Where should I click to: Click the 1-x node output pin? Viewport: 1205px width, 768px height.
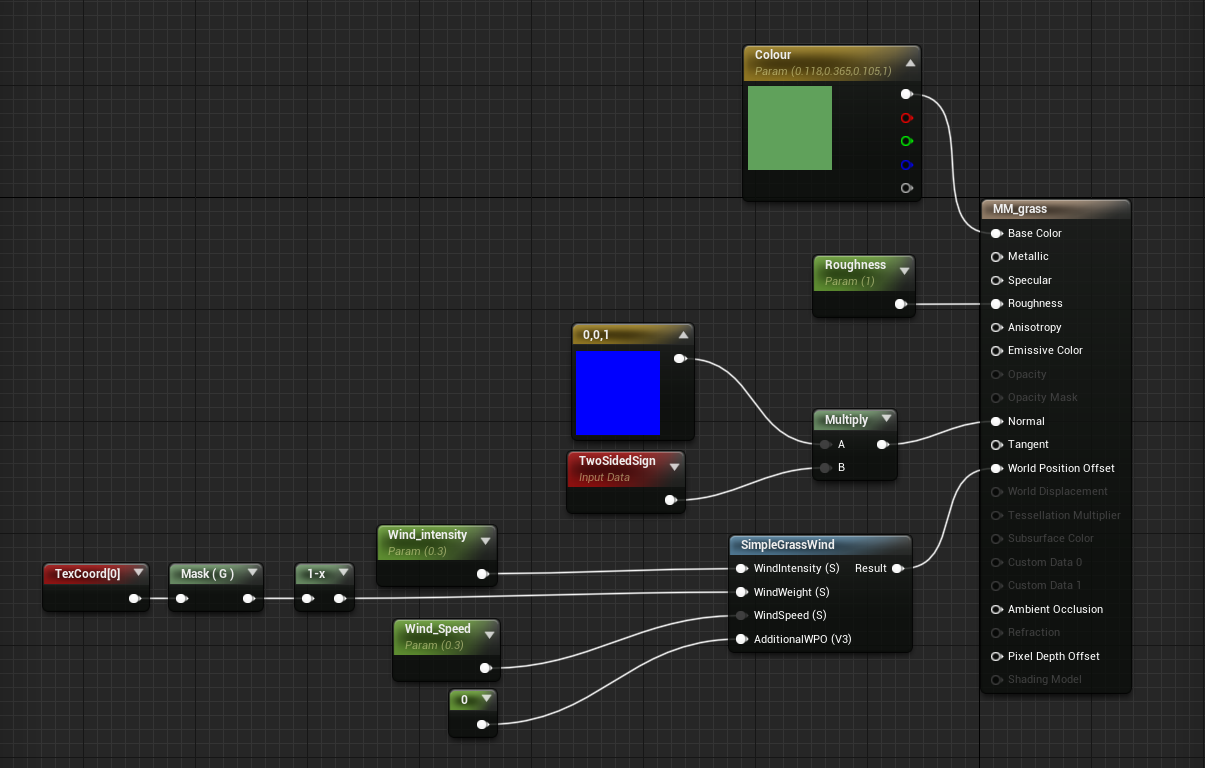[339, 599]
